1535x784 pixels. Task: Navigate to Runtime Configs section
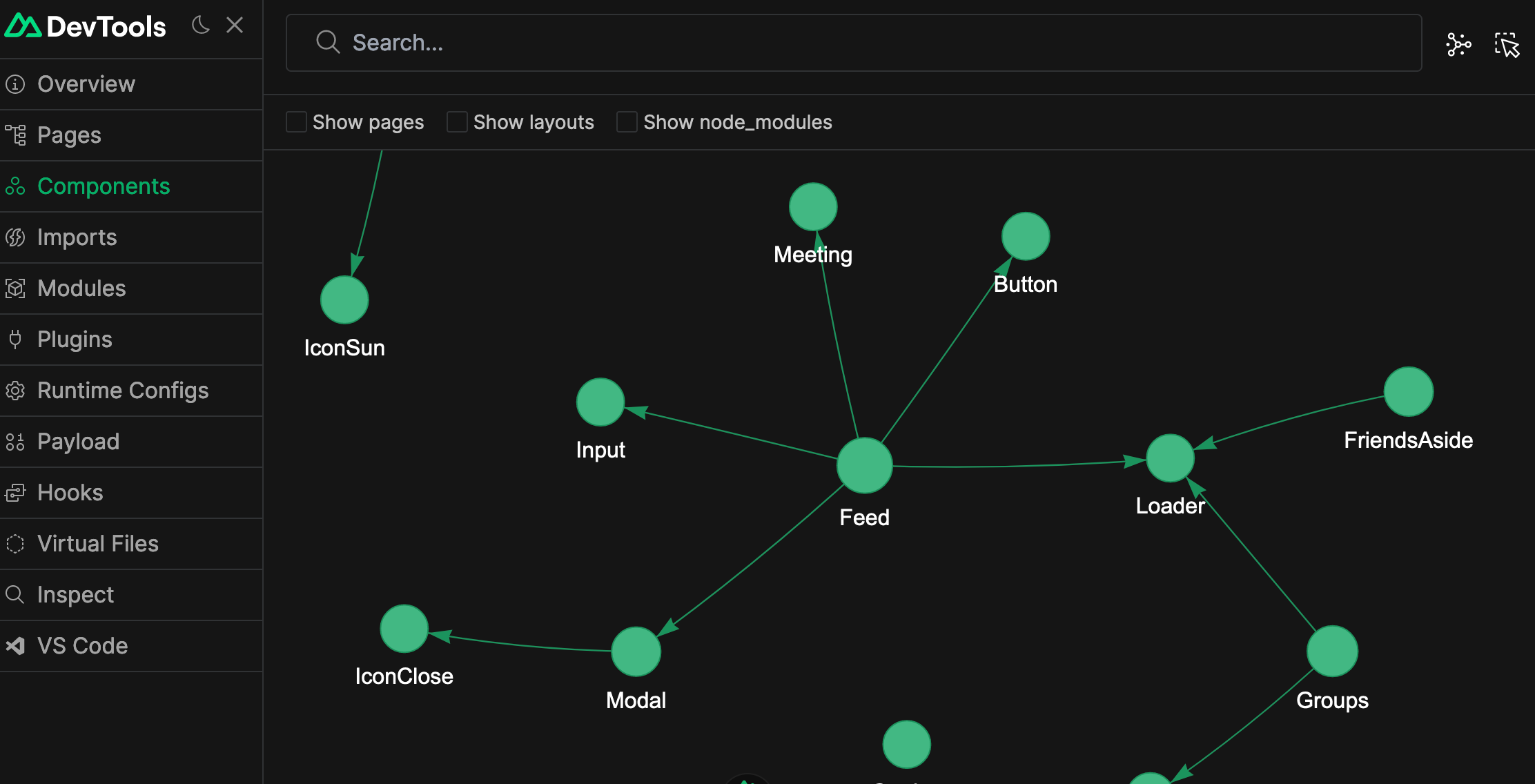[x=122, y=390]
